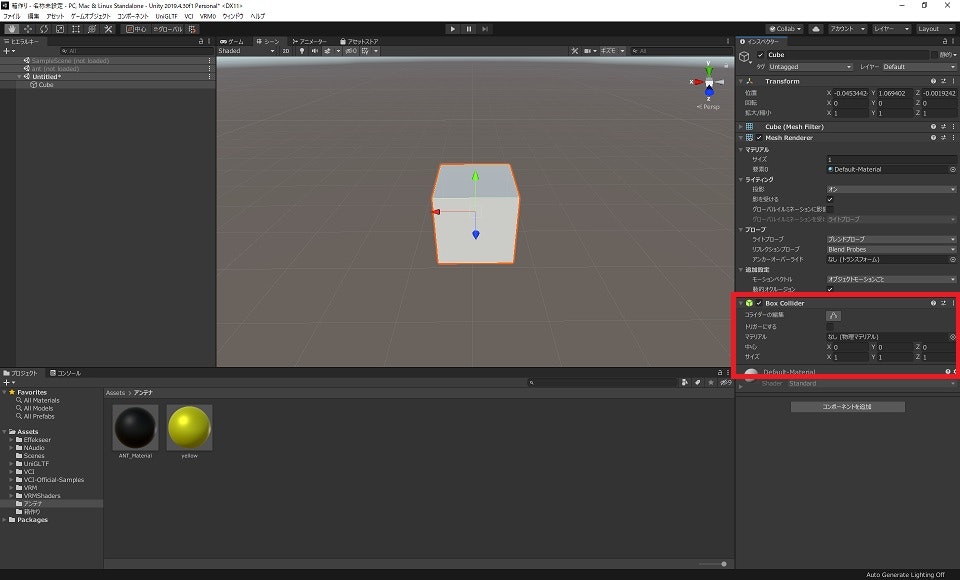Select Cube in the hierarchy
Viewport: 960px width, 580px height.
tap(46, 85)
